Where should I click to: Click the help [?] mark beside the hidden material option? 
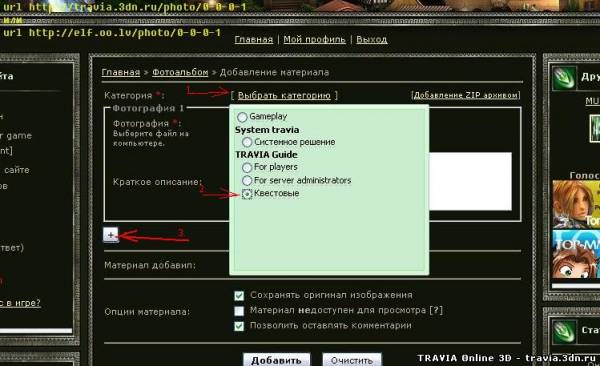436,310
